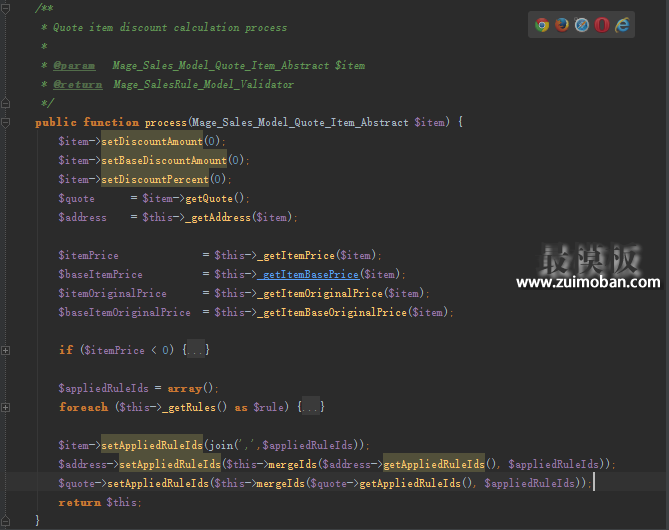Screen dimensions: 669x530
Task: Click the @param doc tag
Action: click(74, 66)
